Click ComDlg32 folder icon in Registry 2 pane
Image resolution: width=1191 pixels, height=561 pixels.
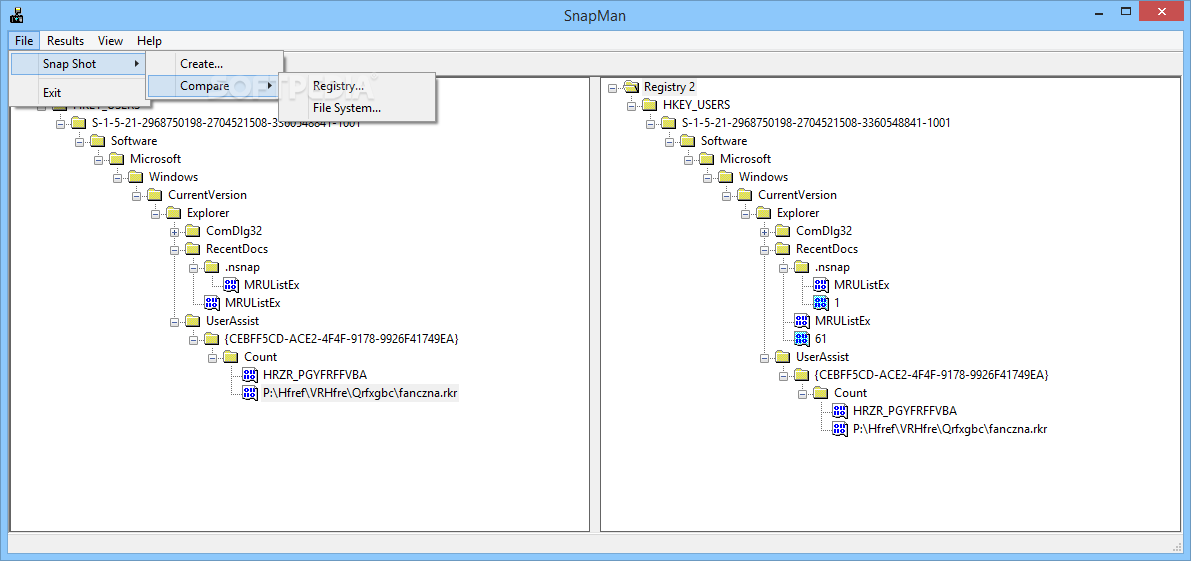pos(783,231)
